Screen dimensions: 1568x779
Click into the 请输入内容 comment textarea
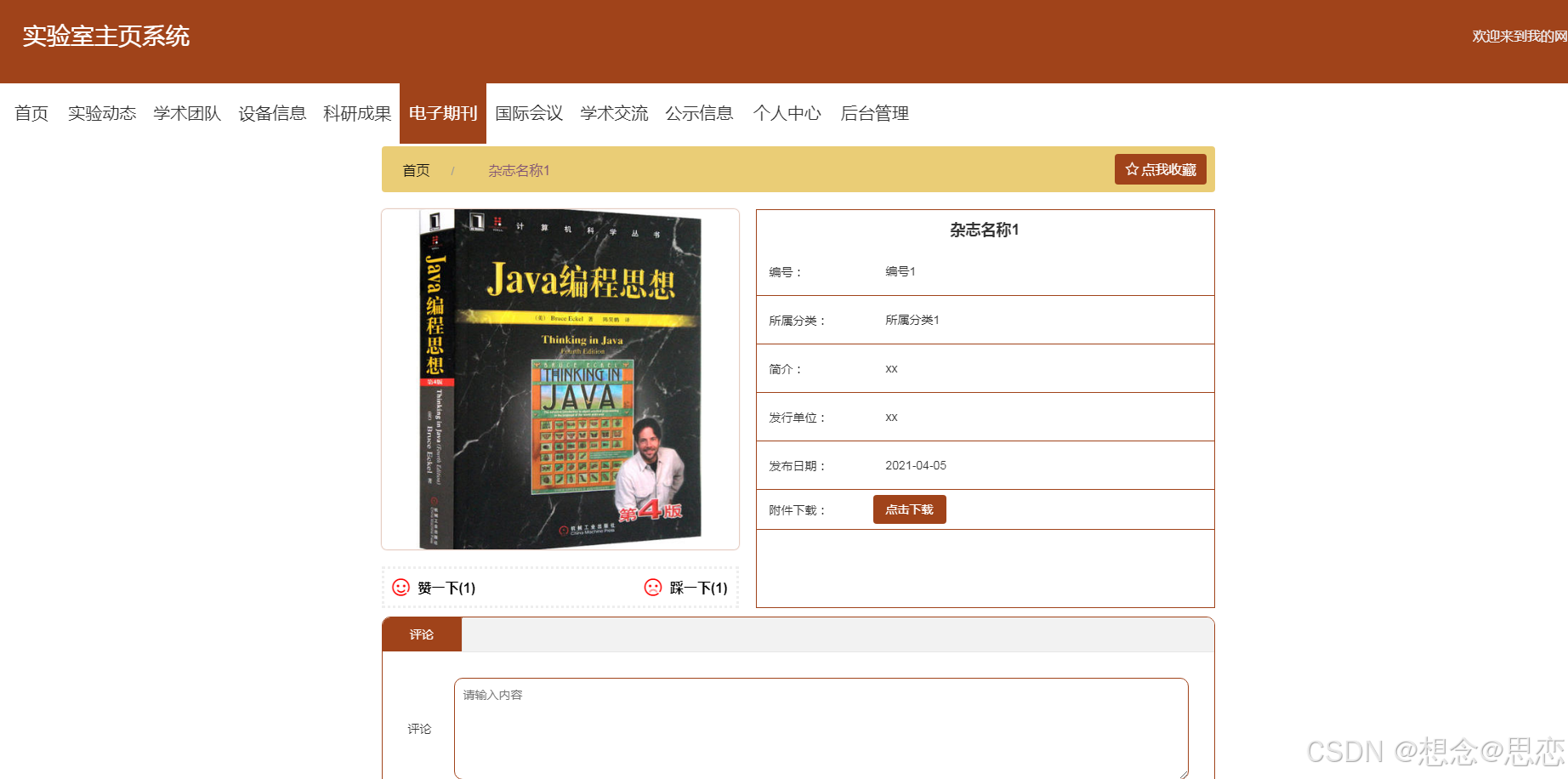pyautogui.click(x=821, y=728)
